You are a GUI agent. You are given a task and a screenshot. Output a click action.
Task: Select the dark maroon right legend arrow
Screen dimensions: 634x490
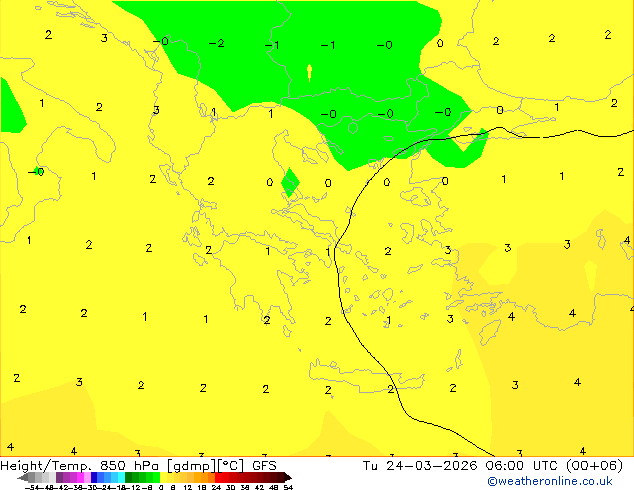(288, 477)
